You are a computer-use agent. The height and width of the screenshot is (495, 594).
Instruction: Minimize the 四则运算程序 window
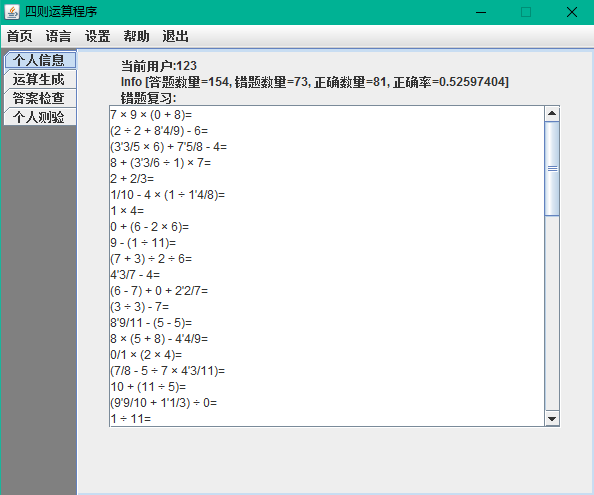(x=481, y=12)
